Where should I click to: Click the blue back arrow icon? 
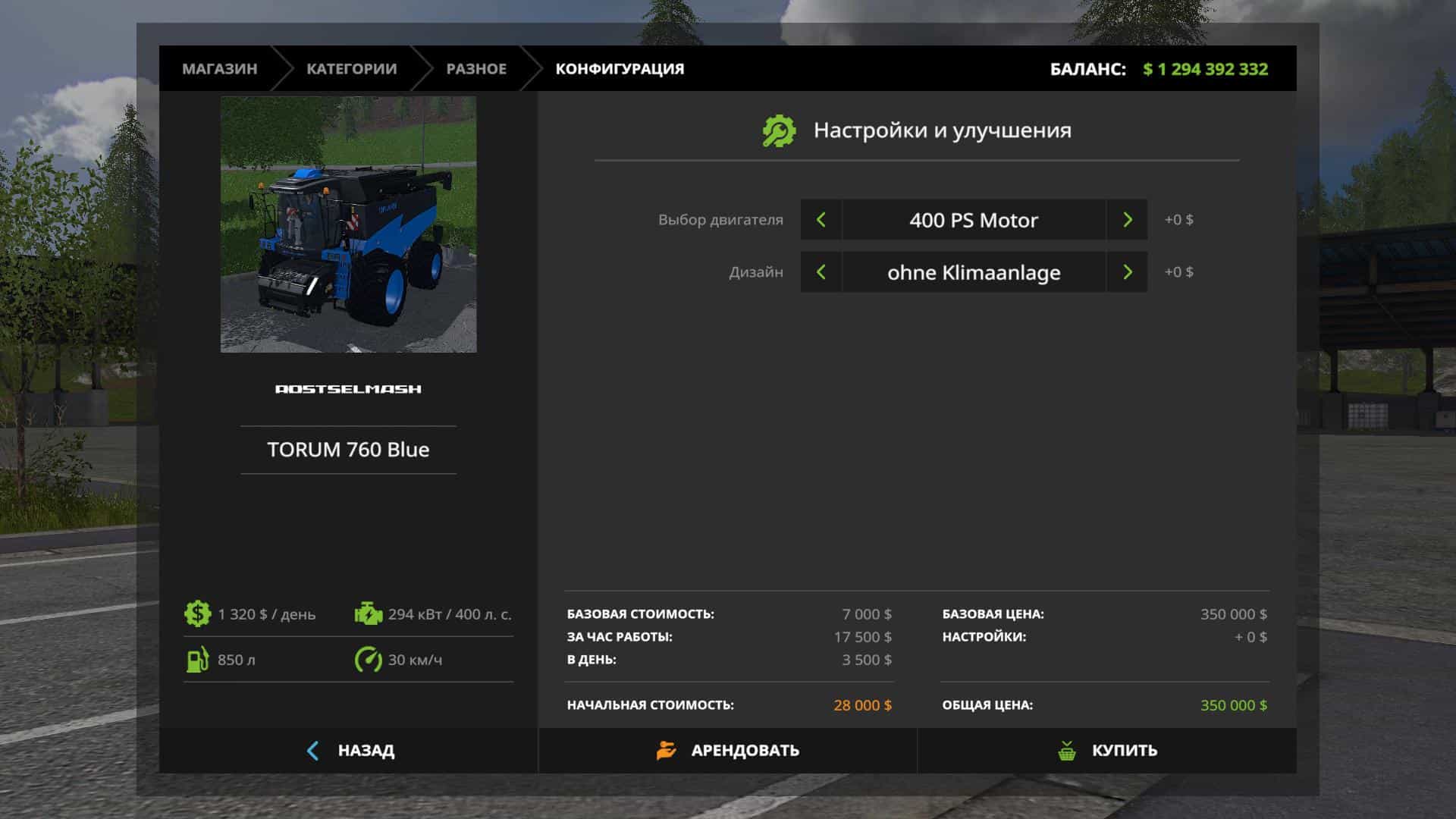(x=312, y=750)
